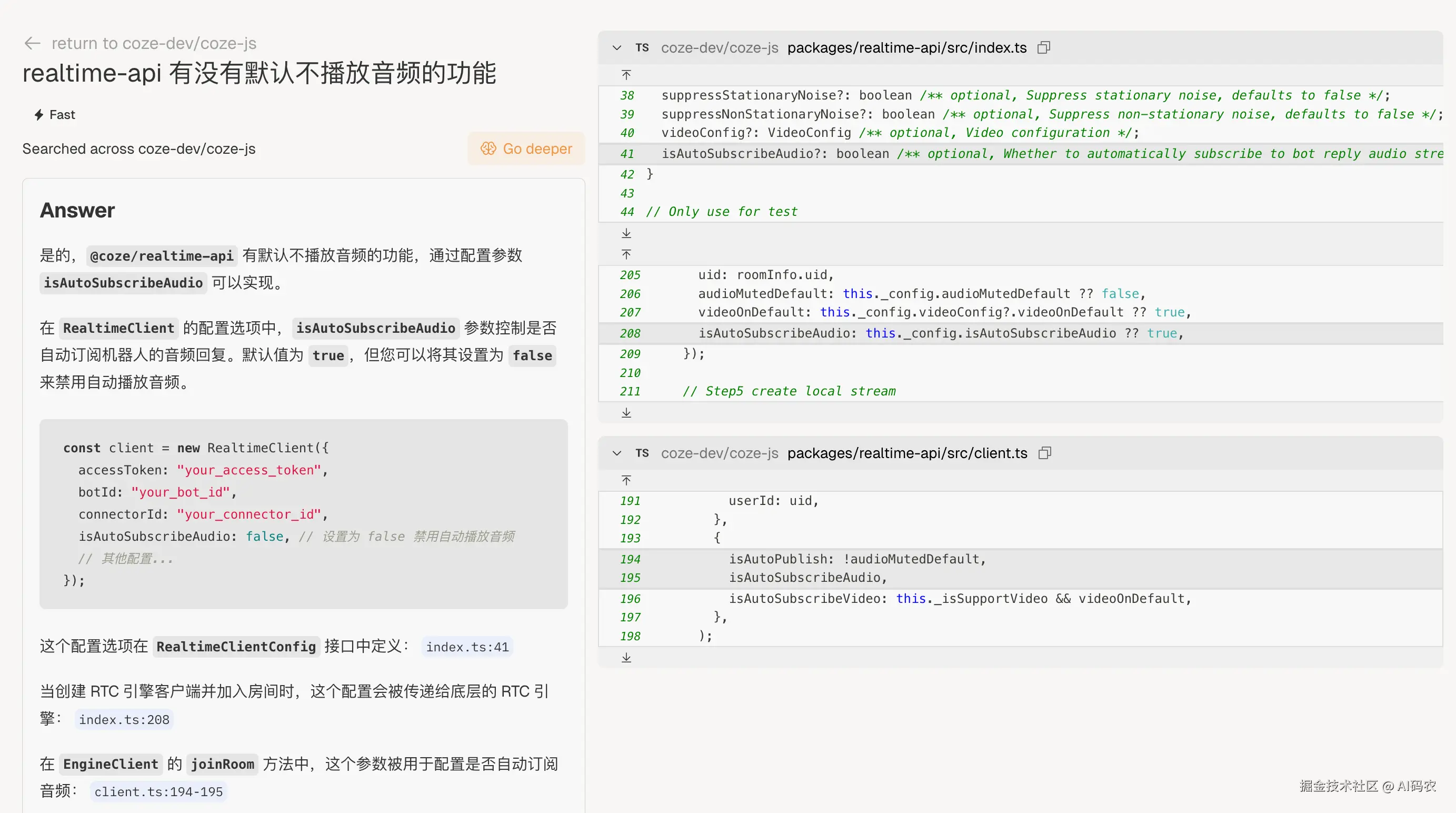Expand lines above line 38
This screenshot has width=1456, height=813.
point(626,75)
